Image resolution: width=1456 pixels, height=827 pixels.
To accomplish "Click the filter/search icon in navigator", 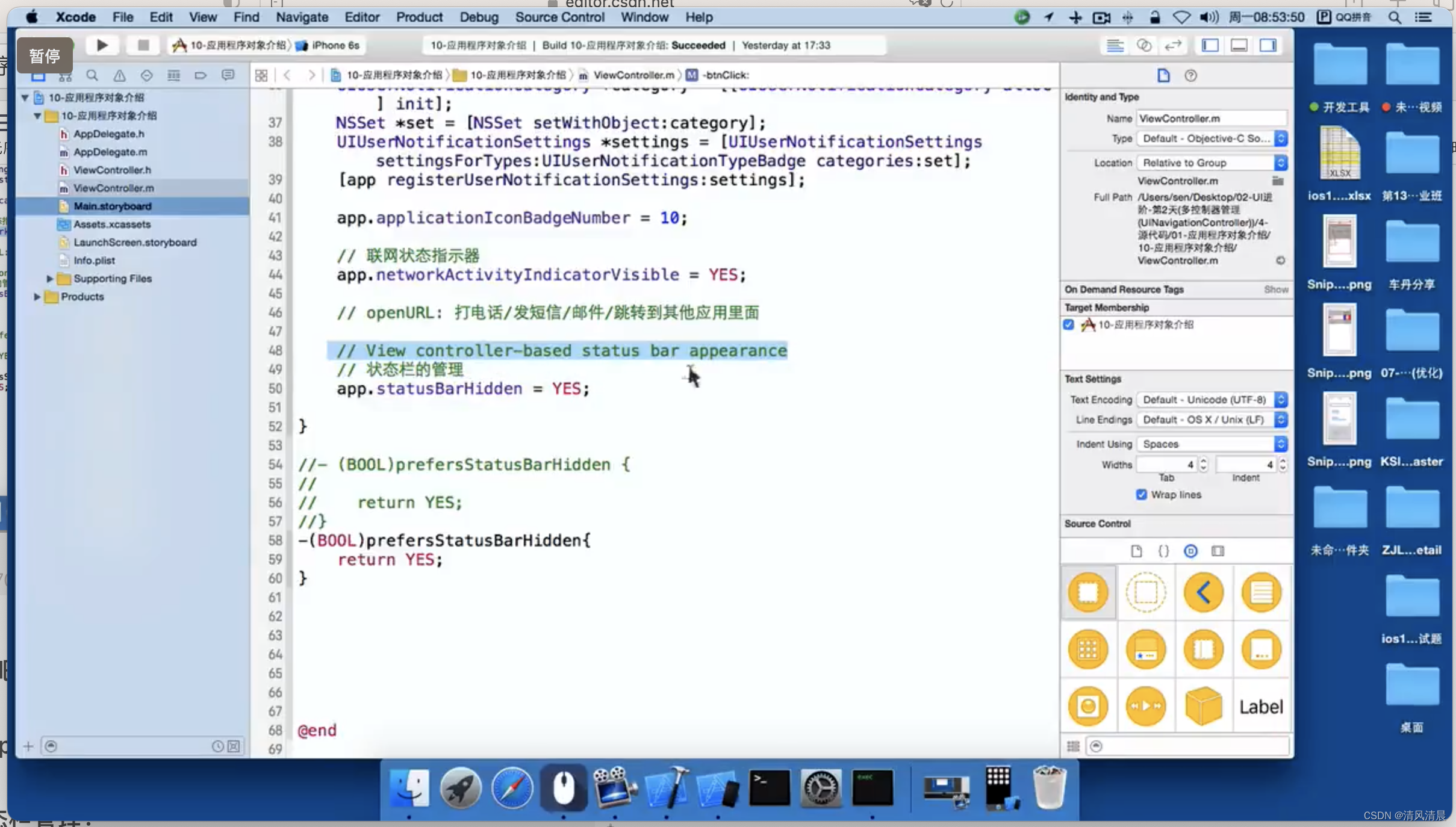I will [x=91, y=75].
